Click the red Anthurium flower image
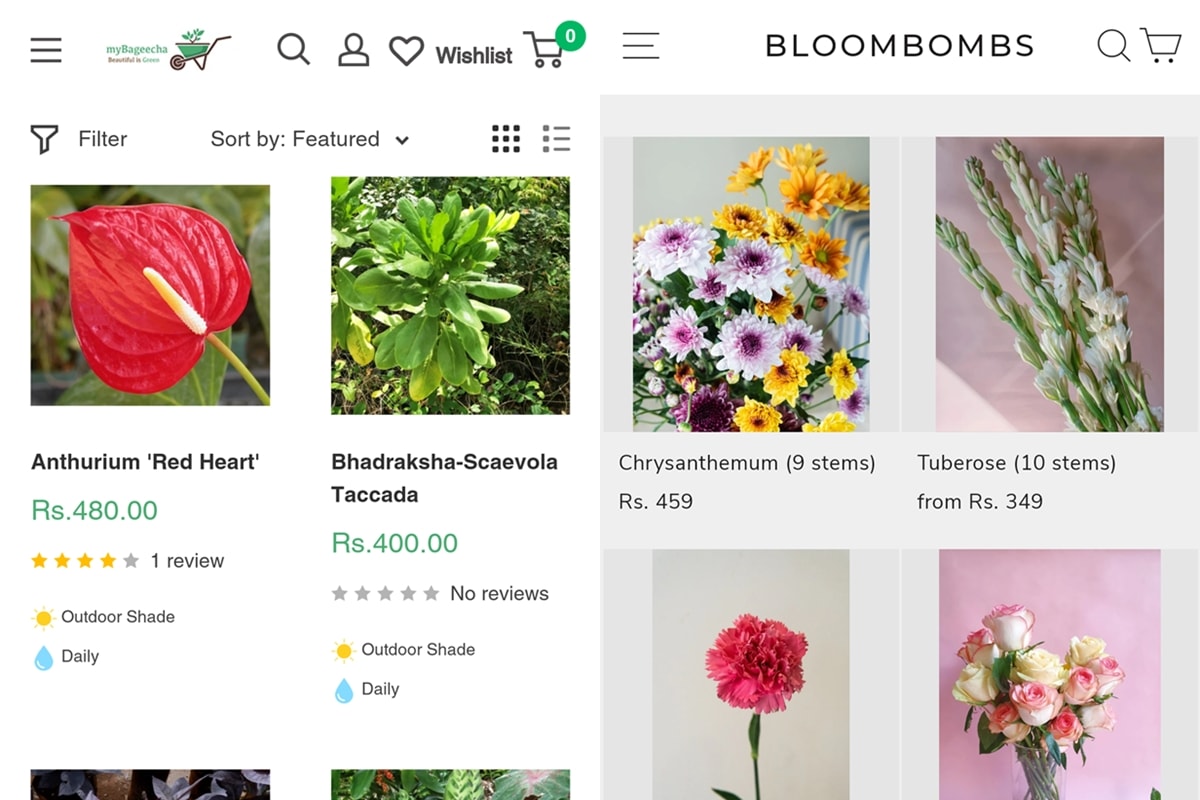Viewport: 1200px width, 800px height. point(150,295)
